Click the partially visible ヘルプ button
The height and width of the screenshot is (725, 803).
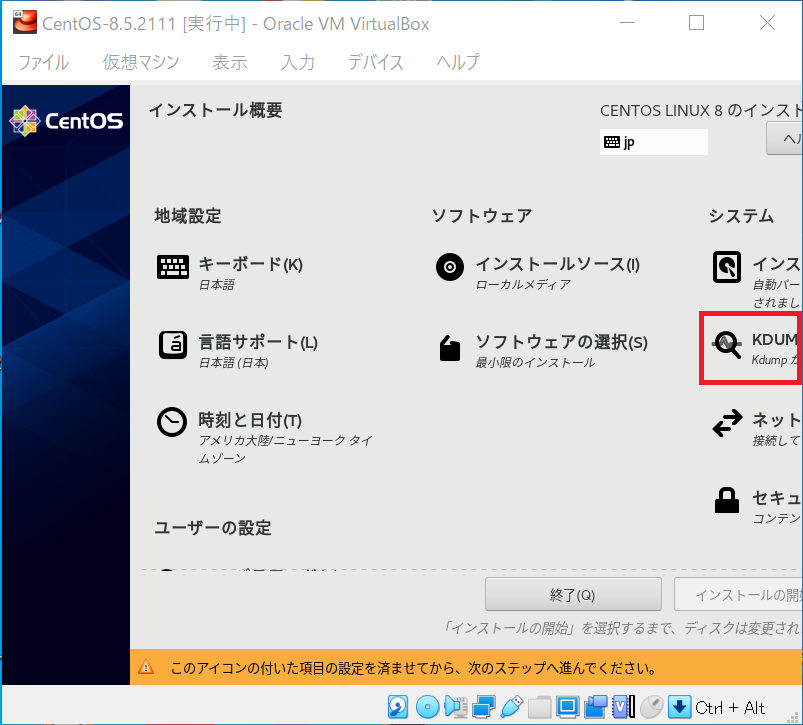(x=784, y=138)
